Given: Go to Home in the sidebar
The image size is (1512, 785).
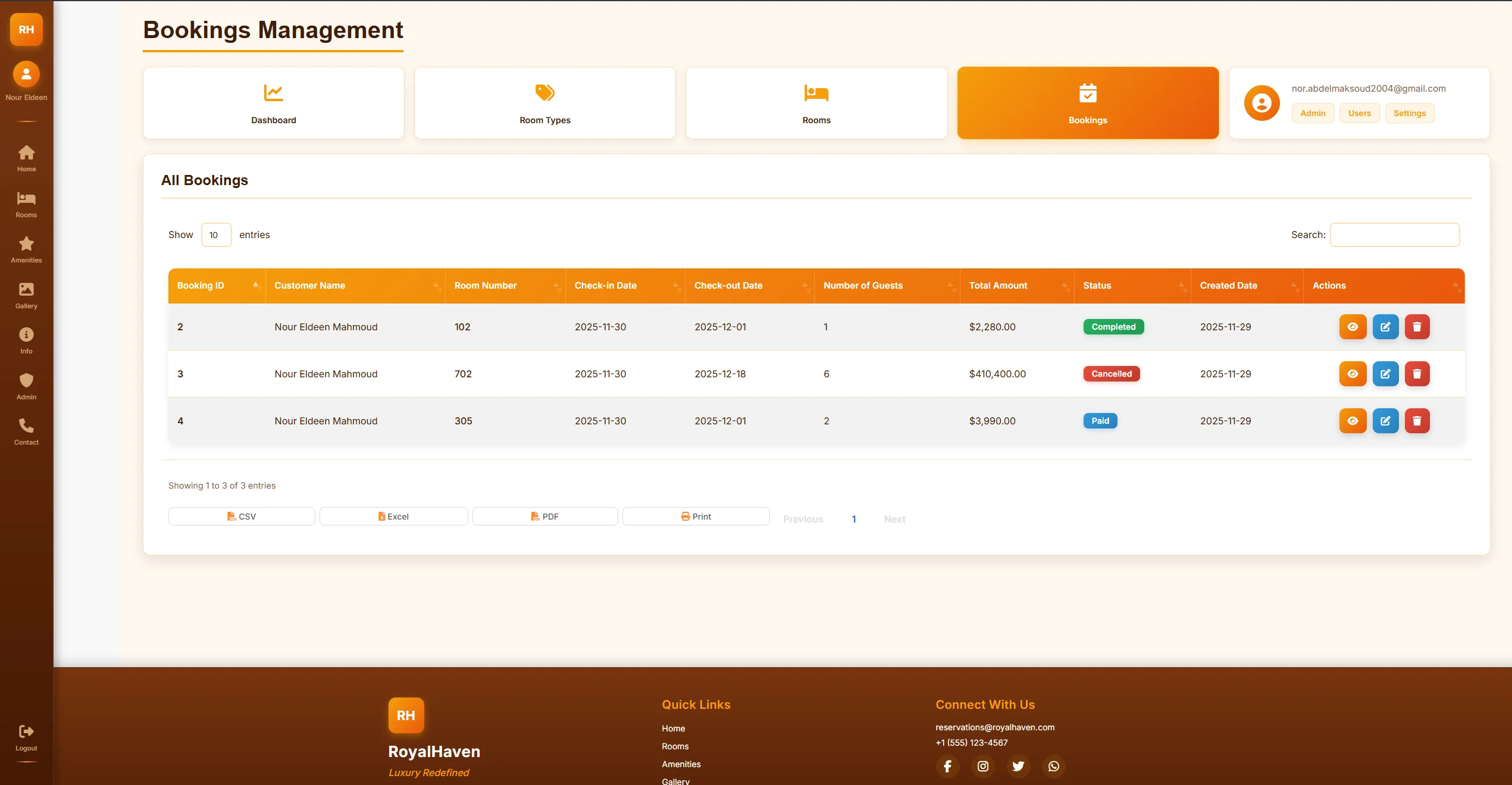Looking at the screenshot, I should tap(26, 158).
